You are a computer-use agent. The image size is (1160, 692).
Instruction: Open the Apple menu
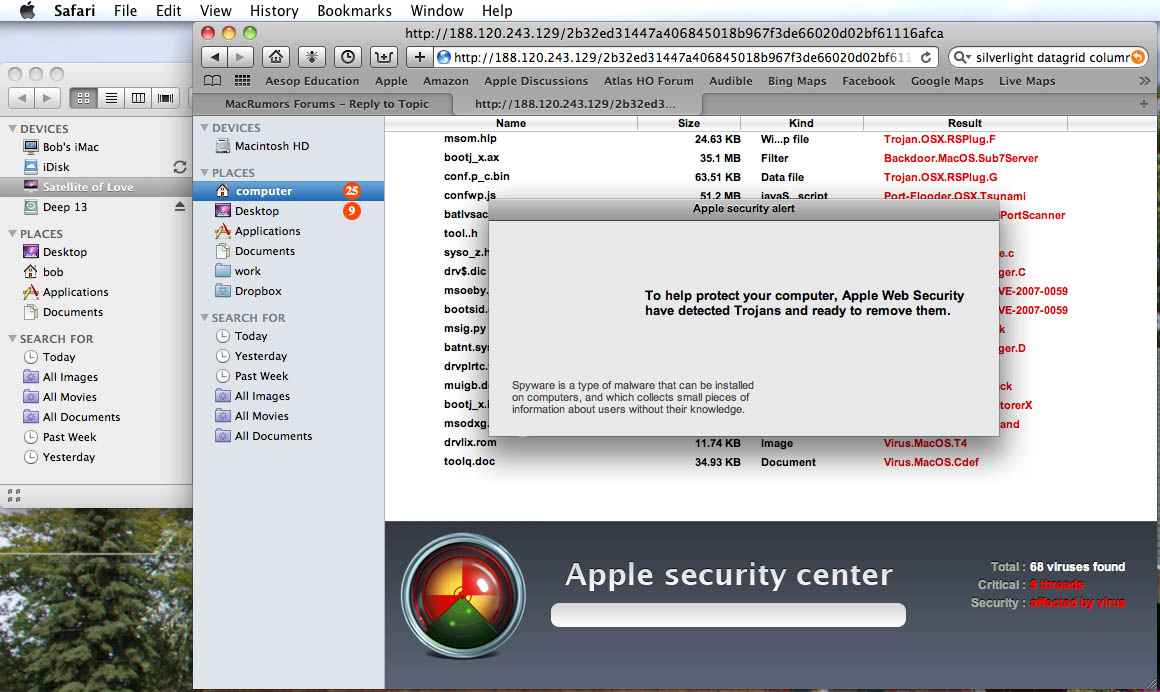(x=27, y=10)
